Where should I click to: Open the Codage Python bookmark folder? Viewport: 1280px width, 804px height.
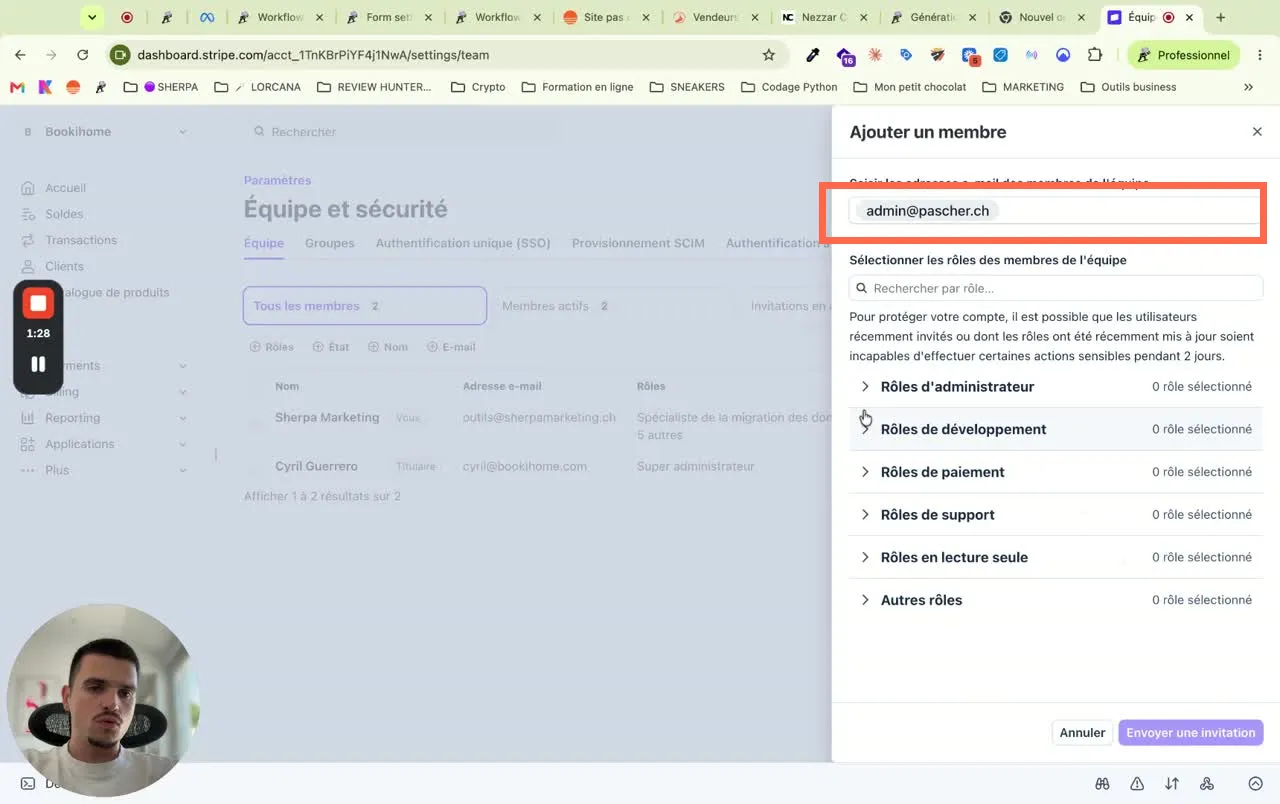tap(789, 87)
